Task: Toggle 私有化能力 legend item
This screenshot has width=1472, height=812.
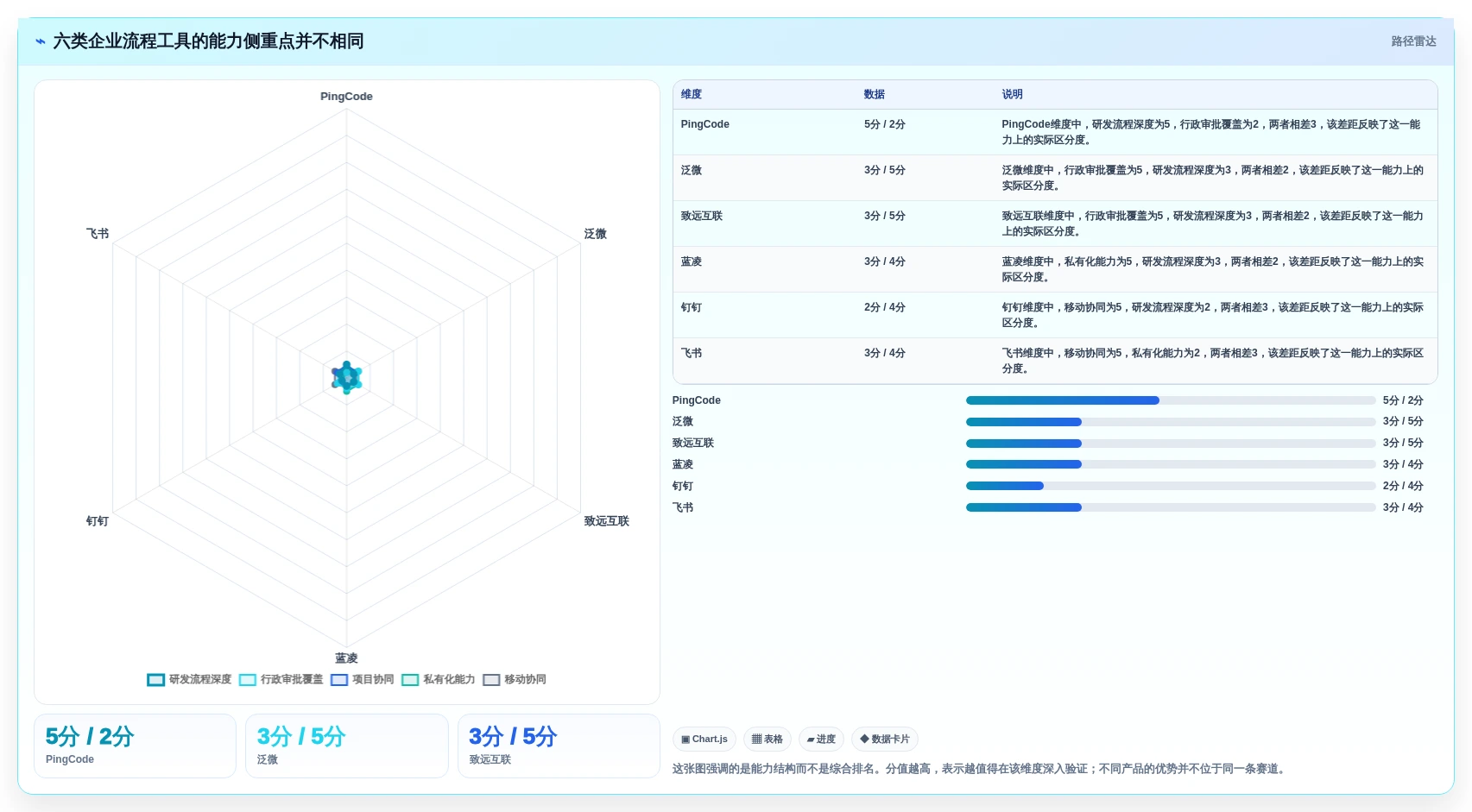Action: (x=439, y=680)
